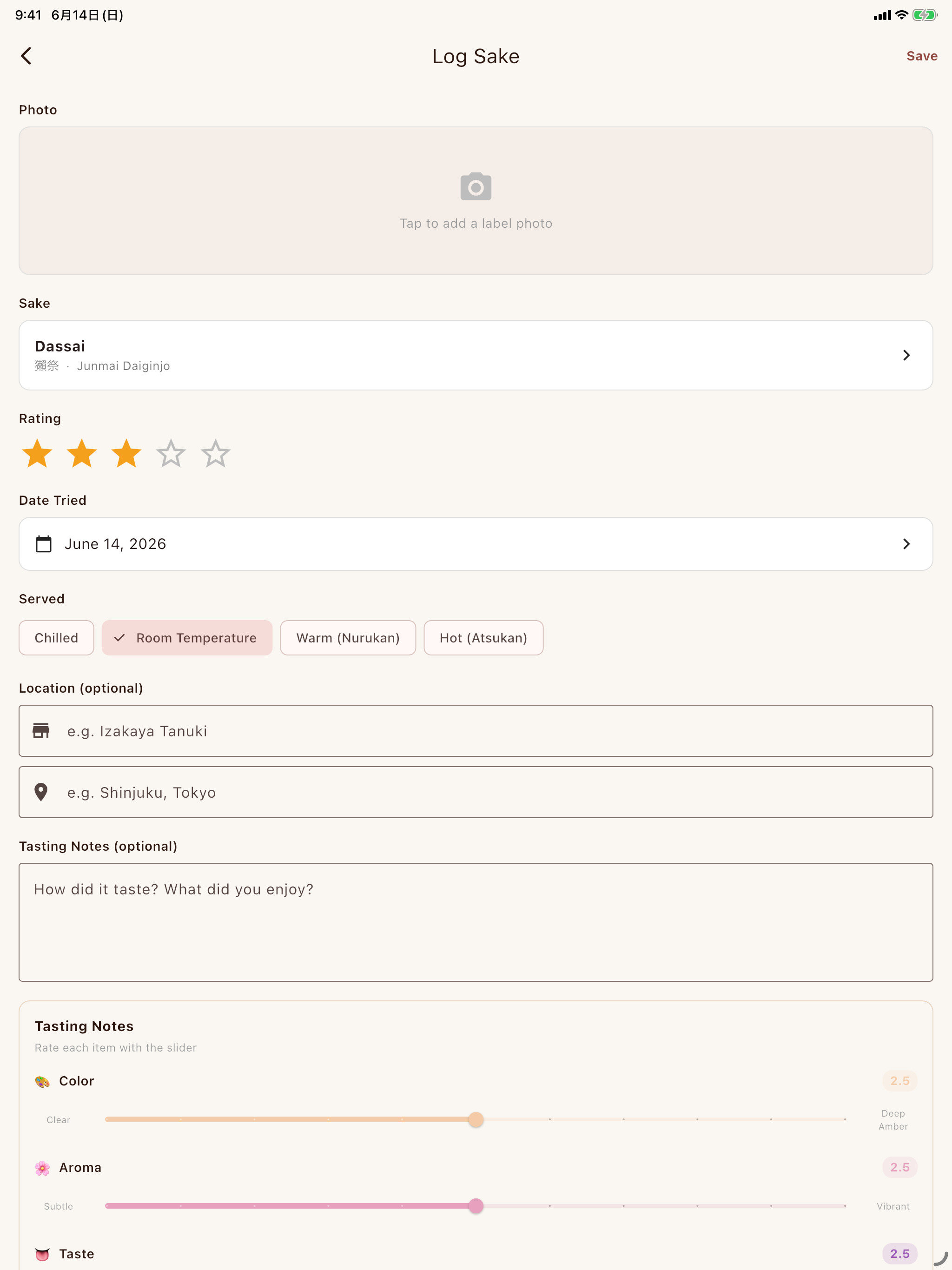
Task: Save the sake log
Action: tap(922, 56)
